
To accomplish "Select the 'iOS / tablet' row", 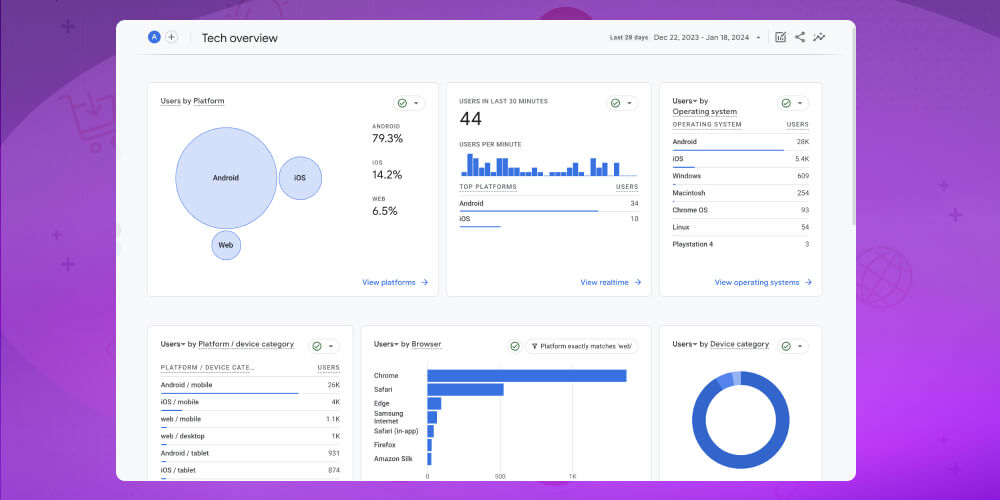I will (x=250, y=471).
